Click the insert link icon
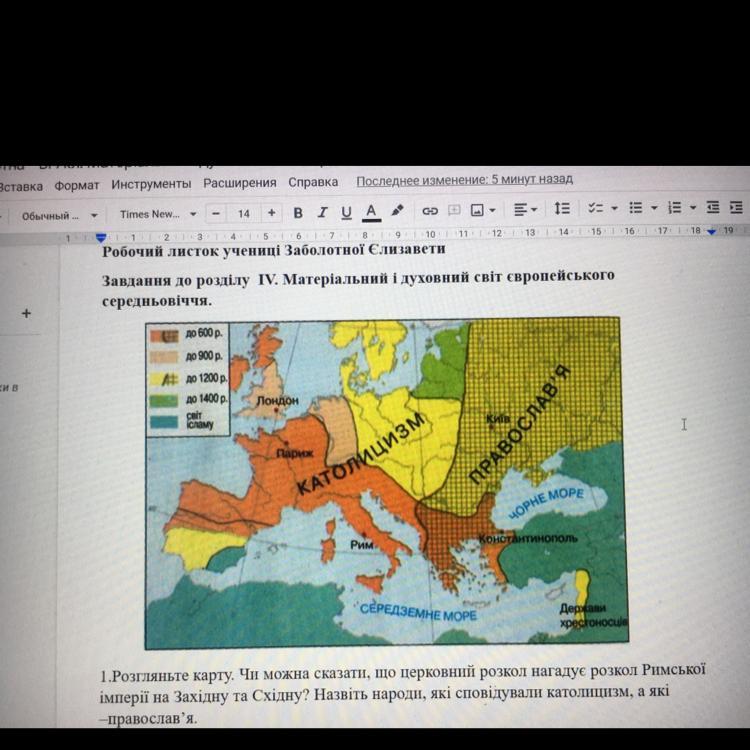750x750 pixels. click(x=430, y=211)
